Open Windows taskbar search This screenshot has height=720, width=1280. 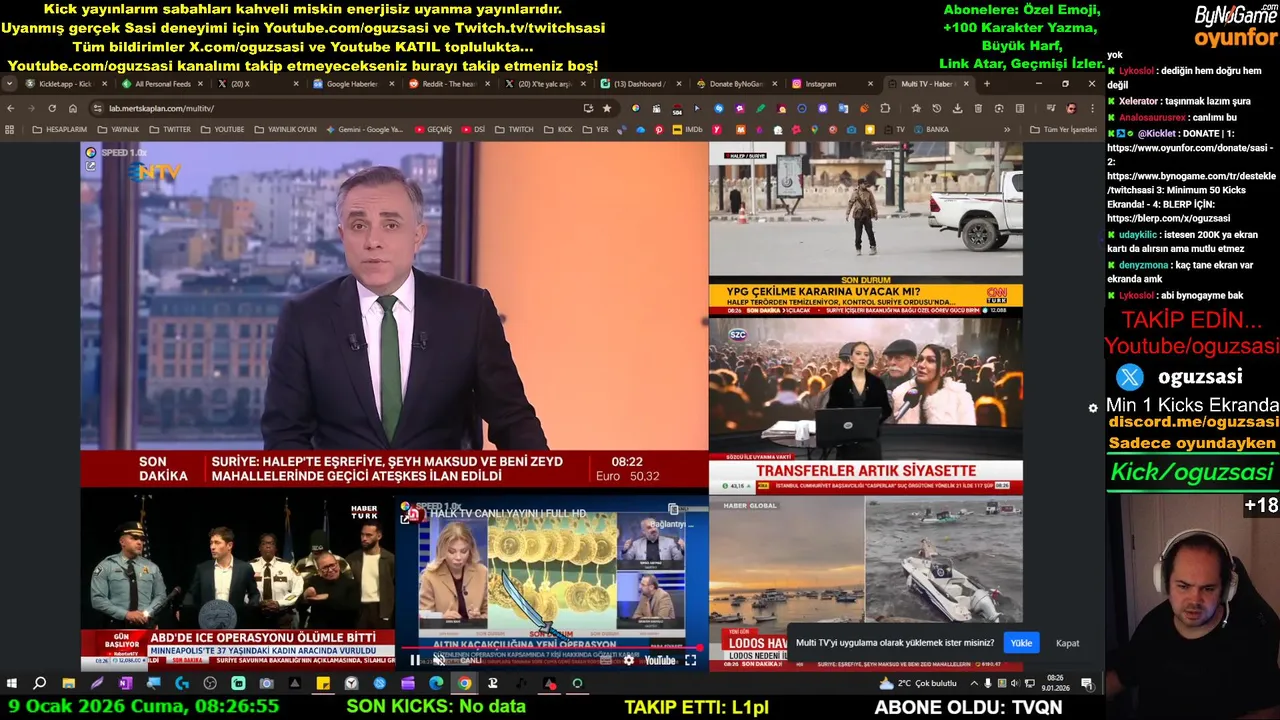40,684
